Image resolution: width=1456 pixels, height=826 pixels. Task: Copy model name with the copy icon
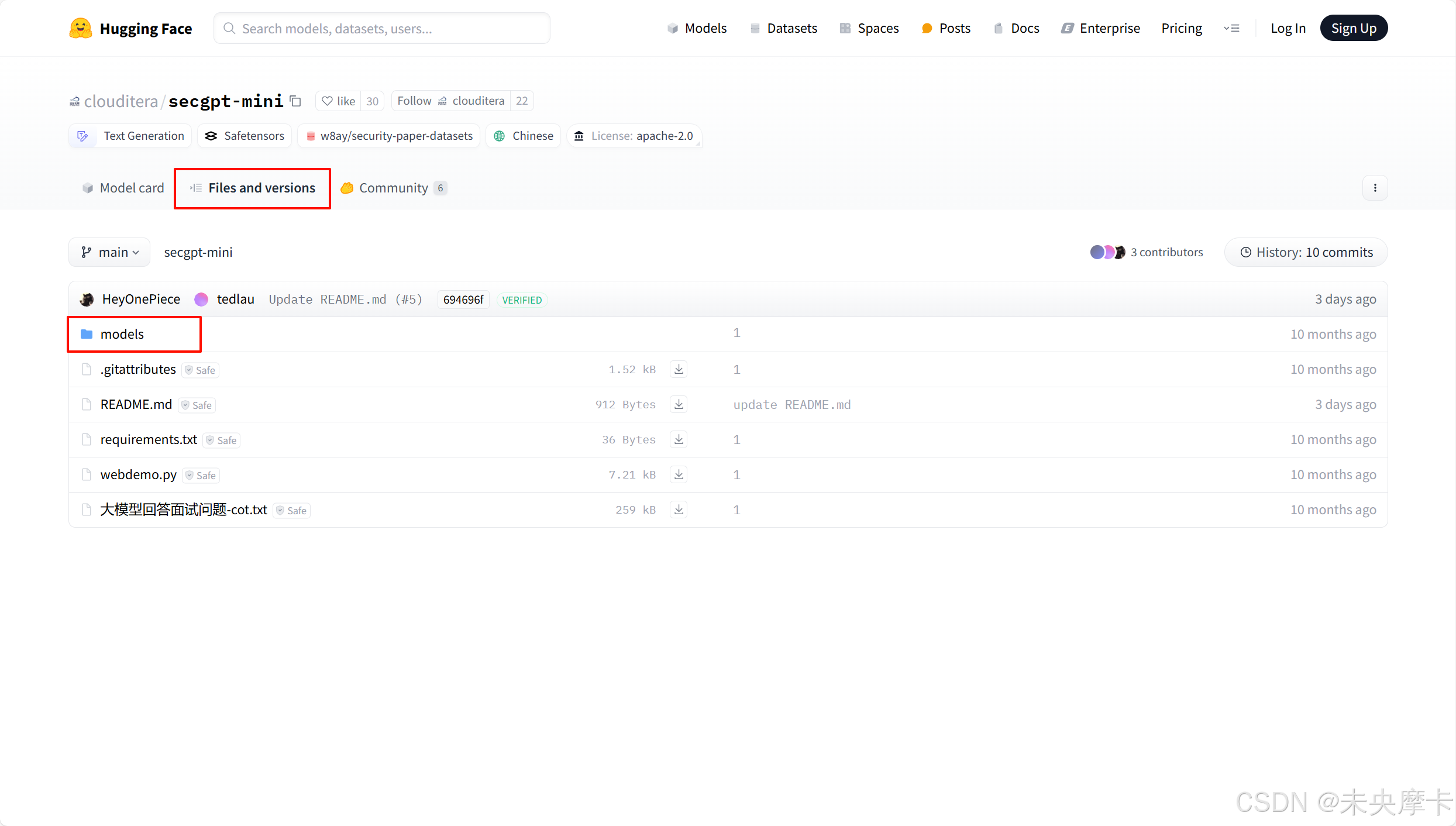[296, 101]
